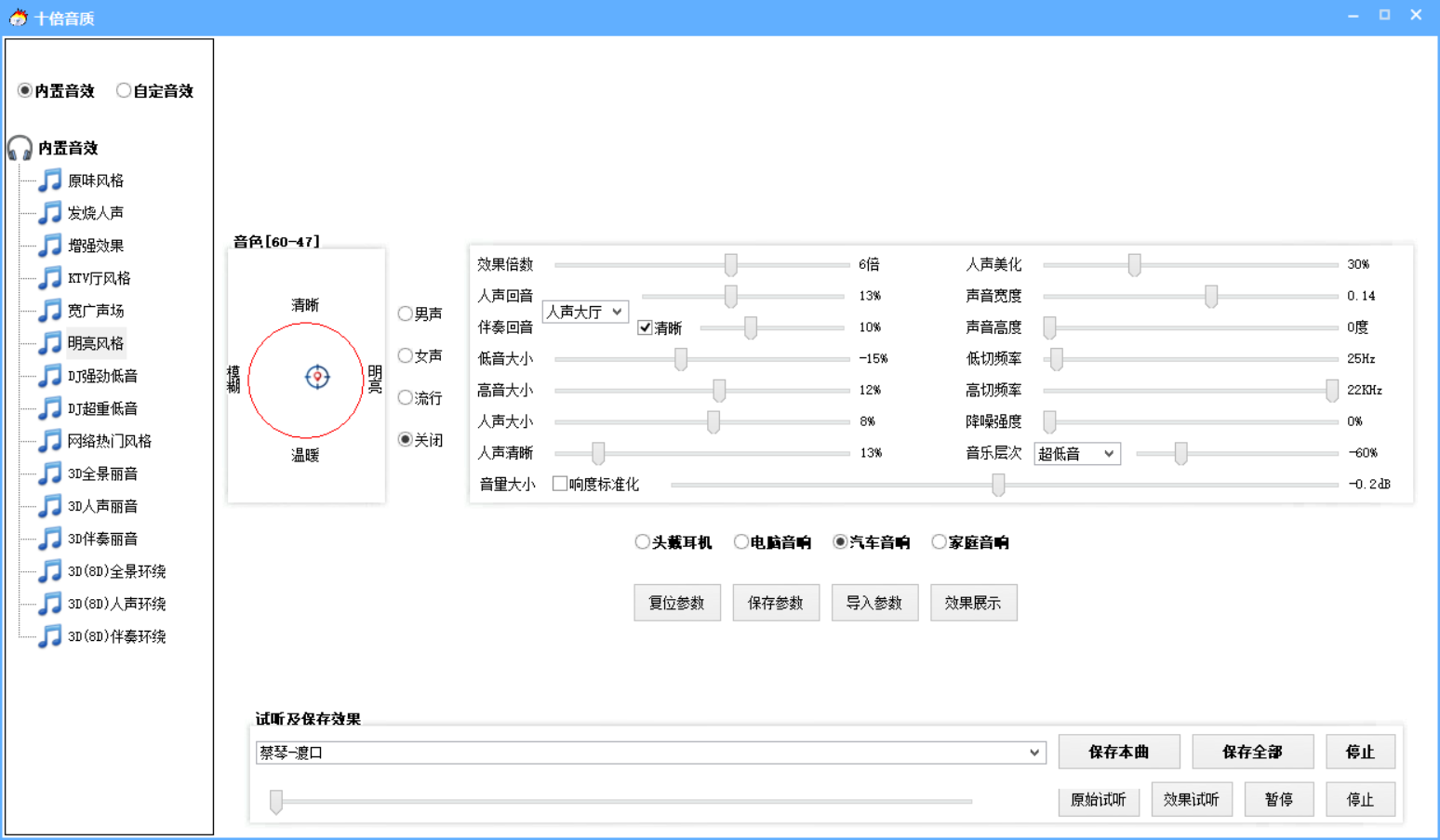
Task: Open the 超低音 music layer dropdown
Action: click(x=1077, y=454)
